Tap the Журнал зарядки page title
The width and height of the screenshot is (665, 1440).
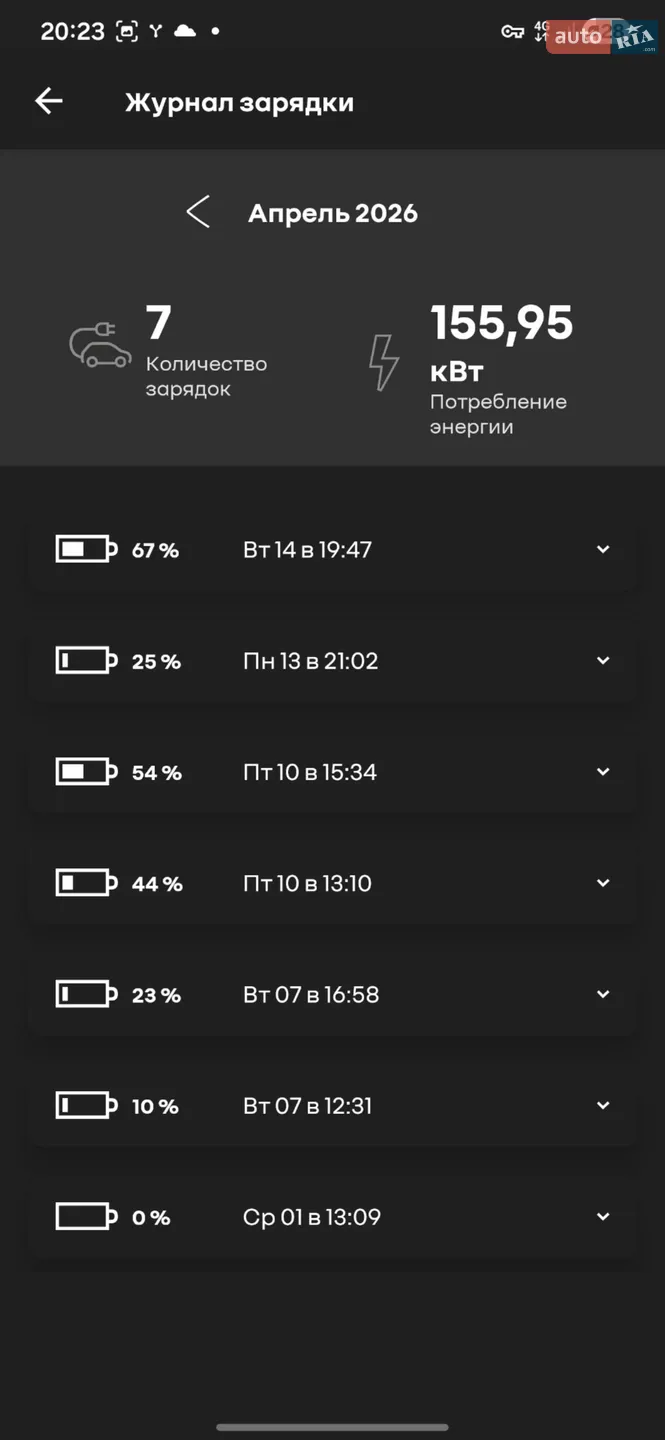[239, 102]
